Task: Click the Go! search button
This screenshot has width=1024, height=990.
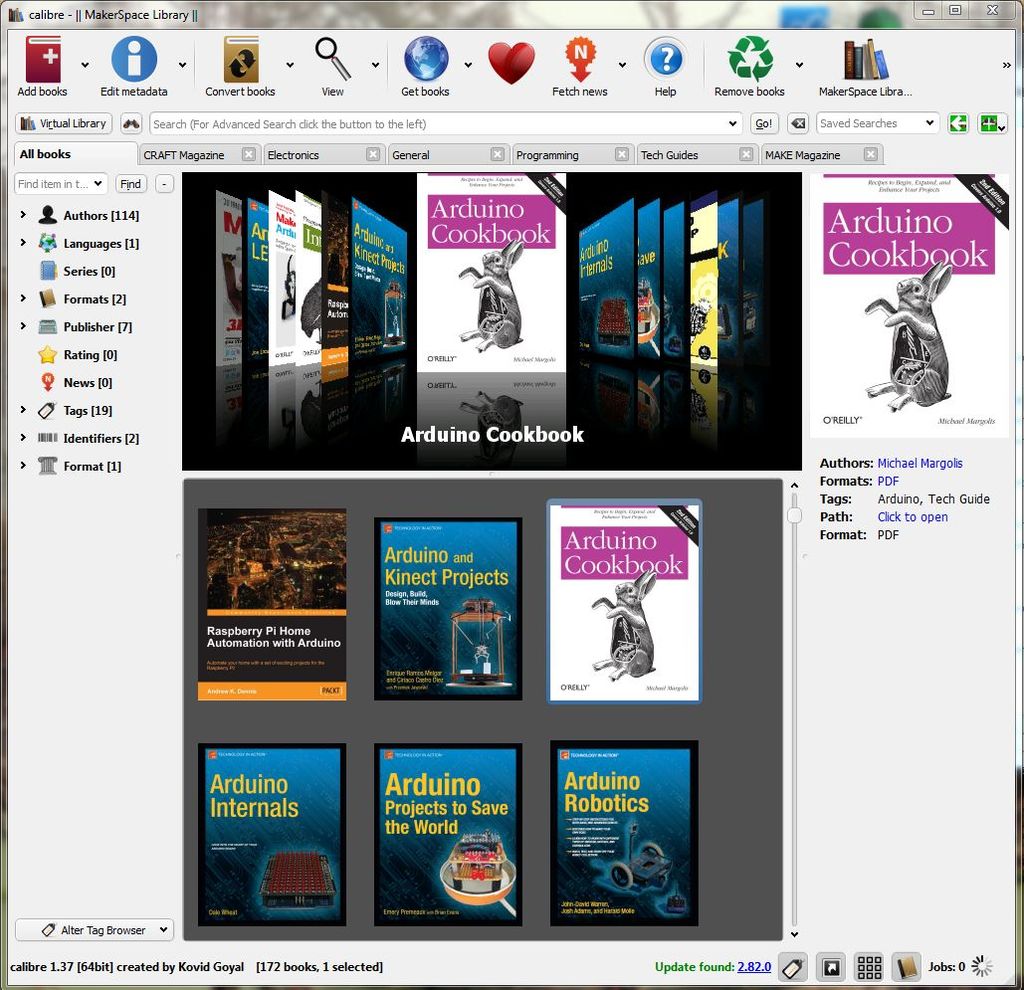Action: pos(763,123)
